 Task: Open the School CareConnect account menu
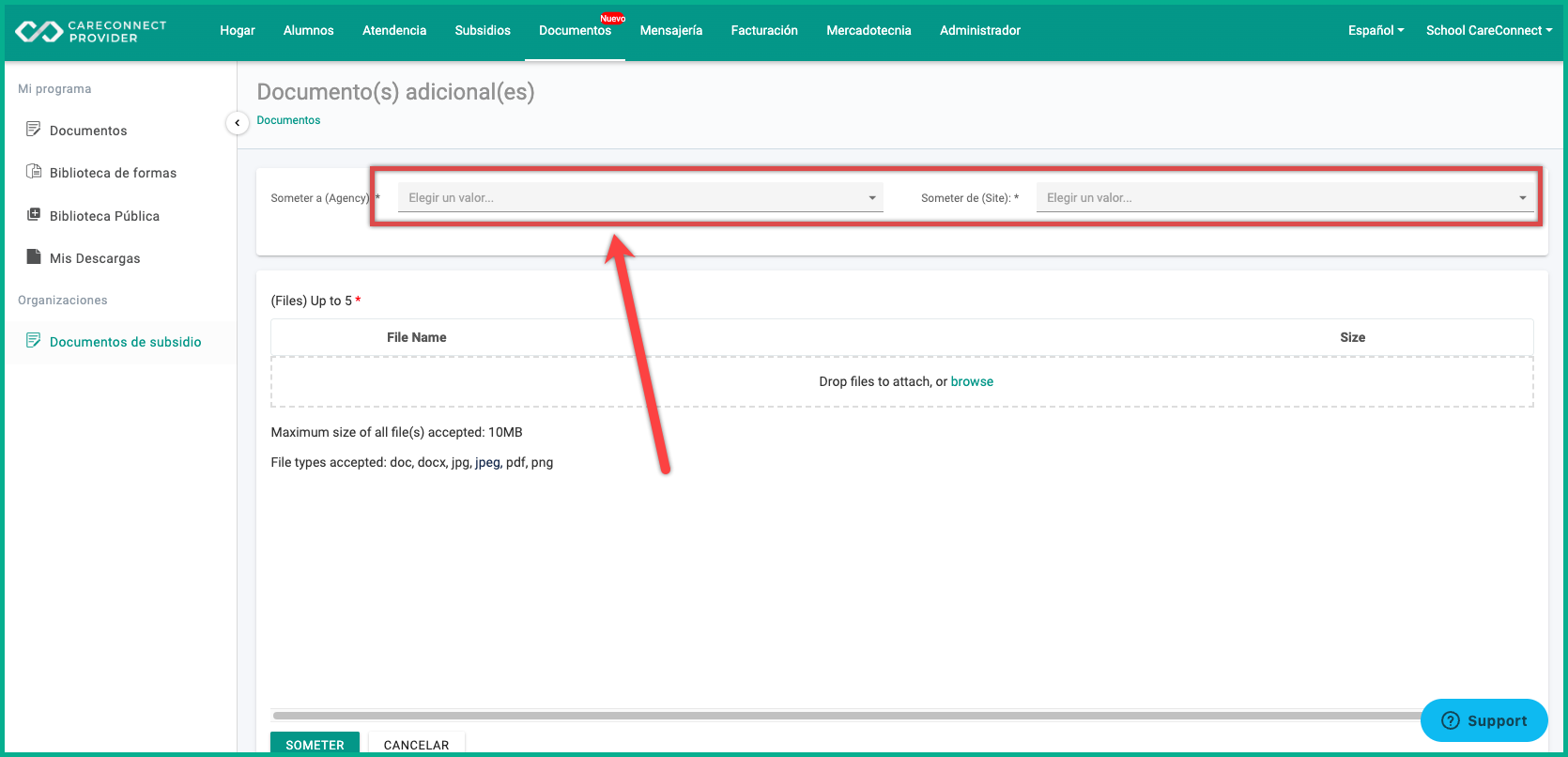point(1489,30)
